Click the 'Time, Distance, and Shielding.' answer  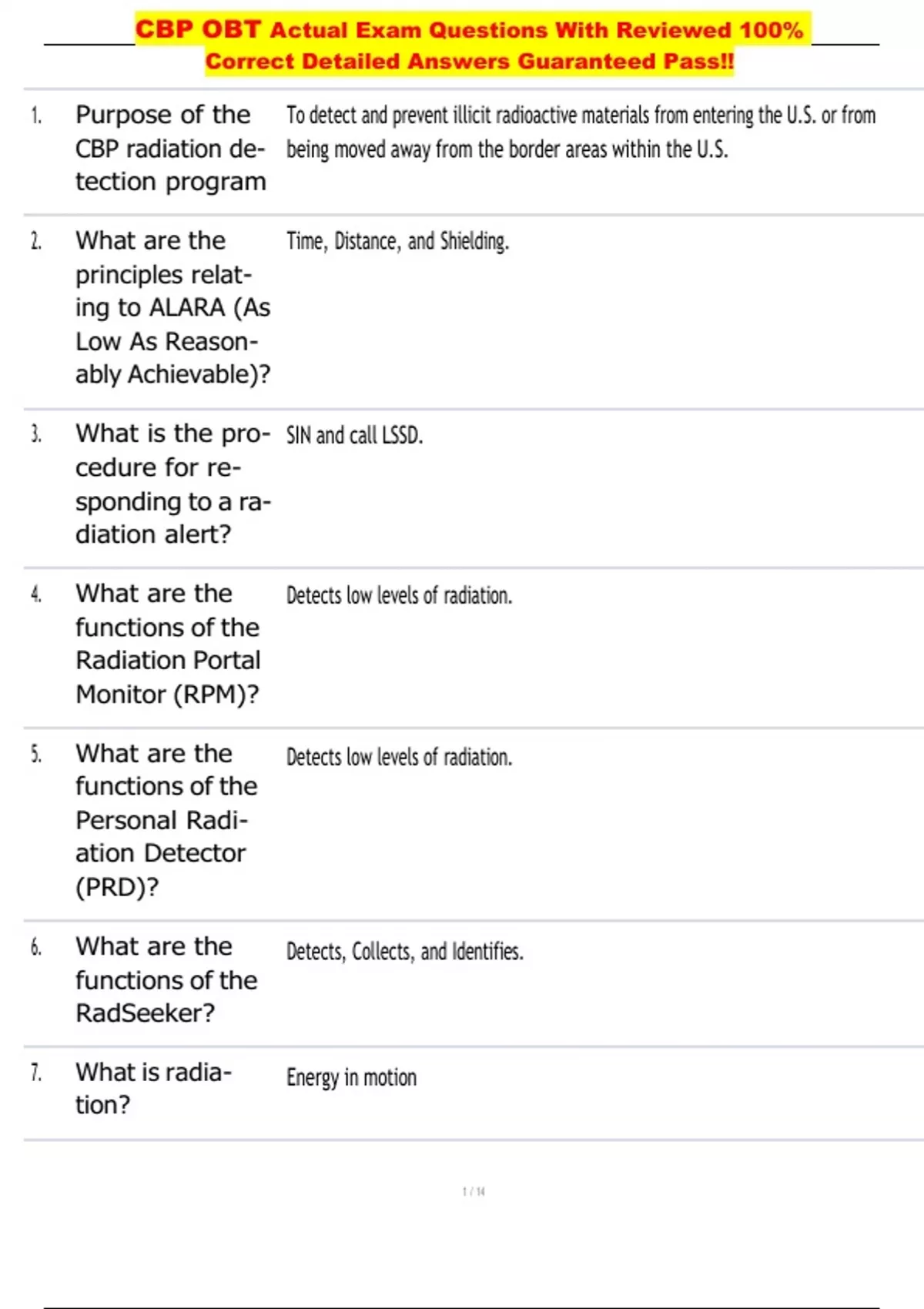point(397,242)
